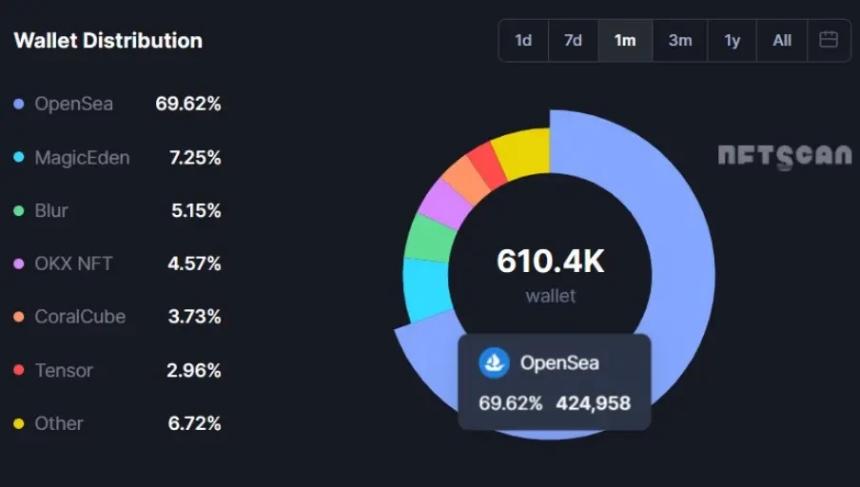
Task: Click the 69.62% value in tooltip
Action: [510, 404]
